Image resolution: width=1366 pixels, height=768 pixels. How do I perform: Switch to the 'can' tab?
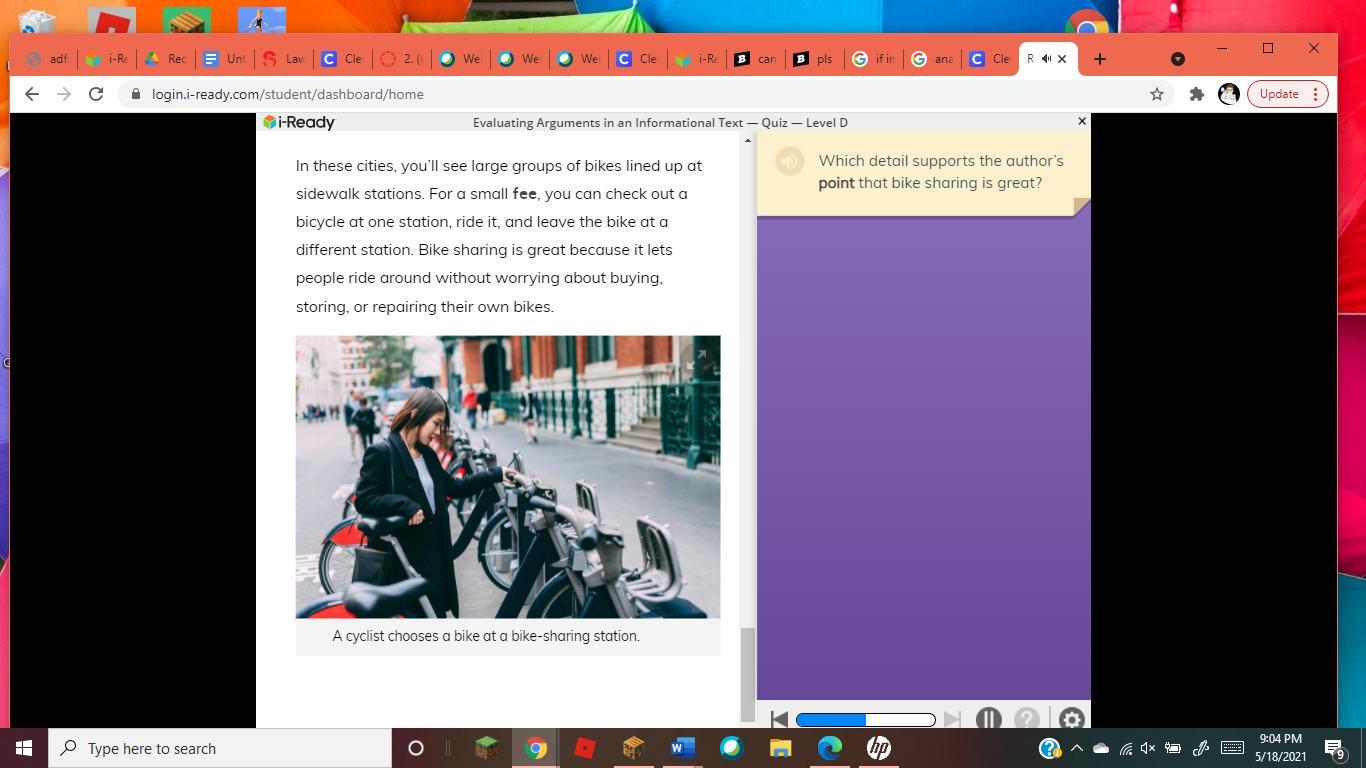pyautogui.click(x=756, y=59)
